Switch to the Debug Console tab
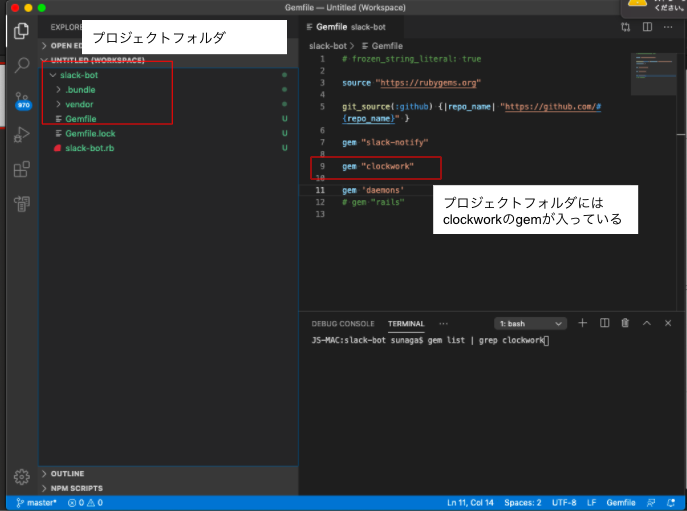This screenshot has height=511, width=687. [343, 324]
